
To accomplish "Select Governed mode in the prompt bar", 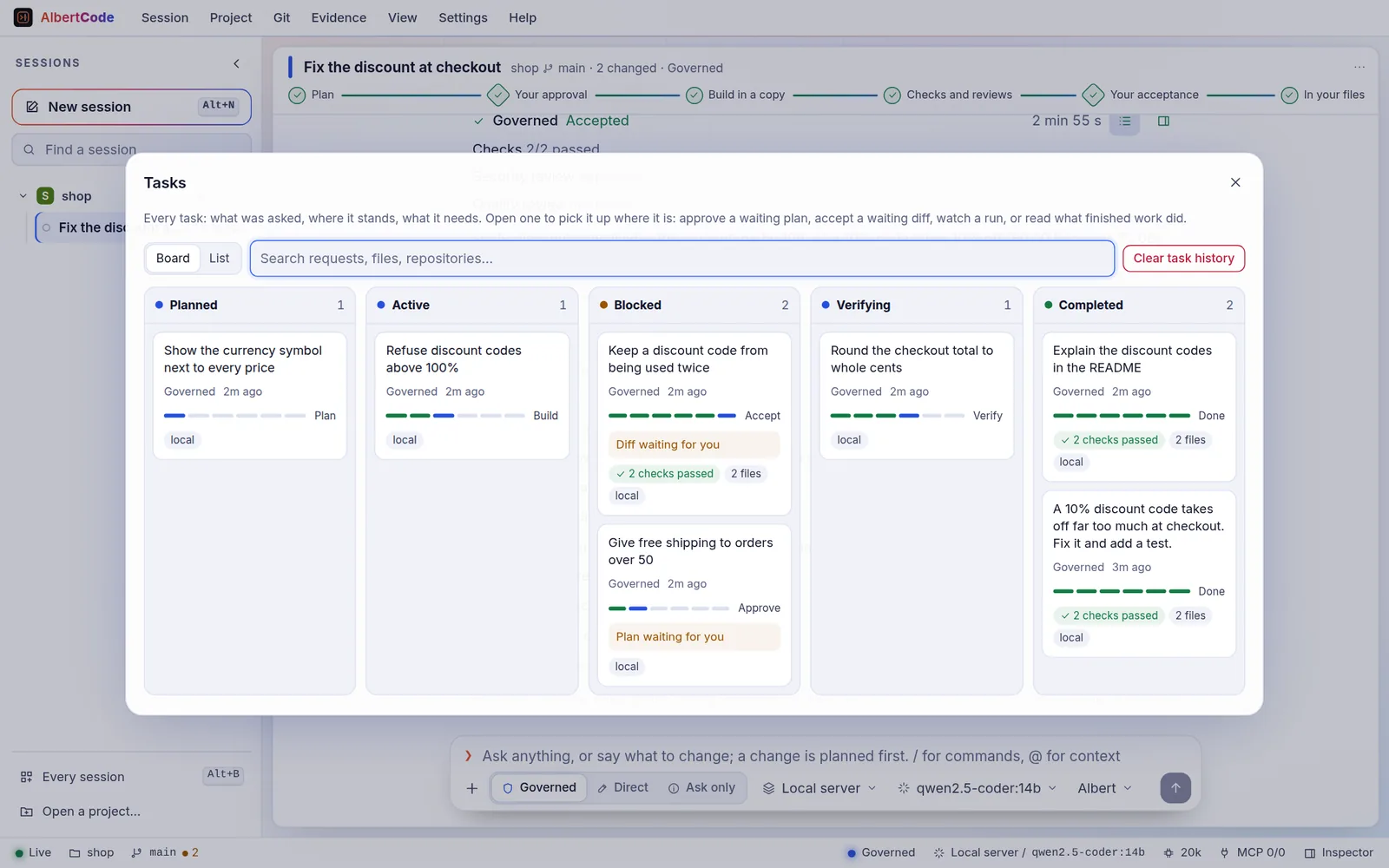I will [539, 788].
